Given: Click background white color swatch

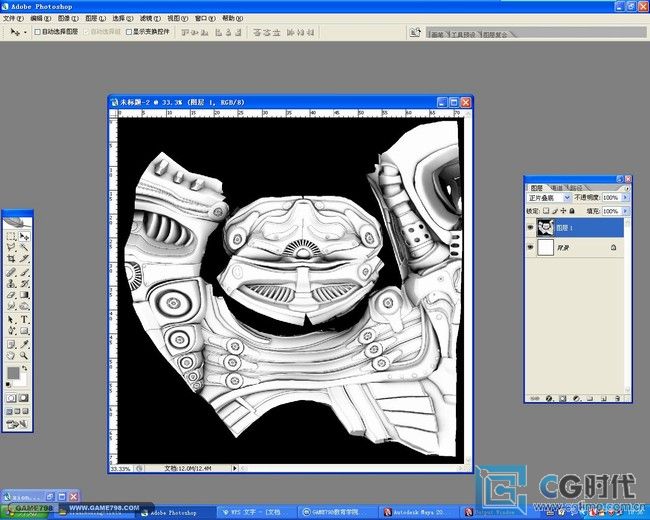Looking at the screenshot, I should pyautogui.click(x=23, y=381).
